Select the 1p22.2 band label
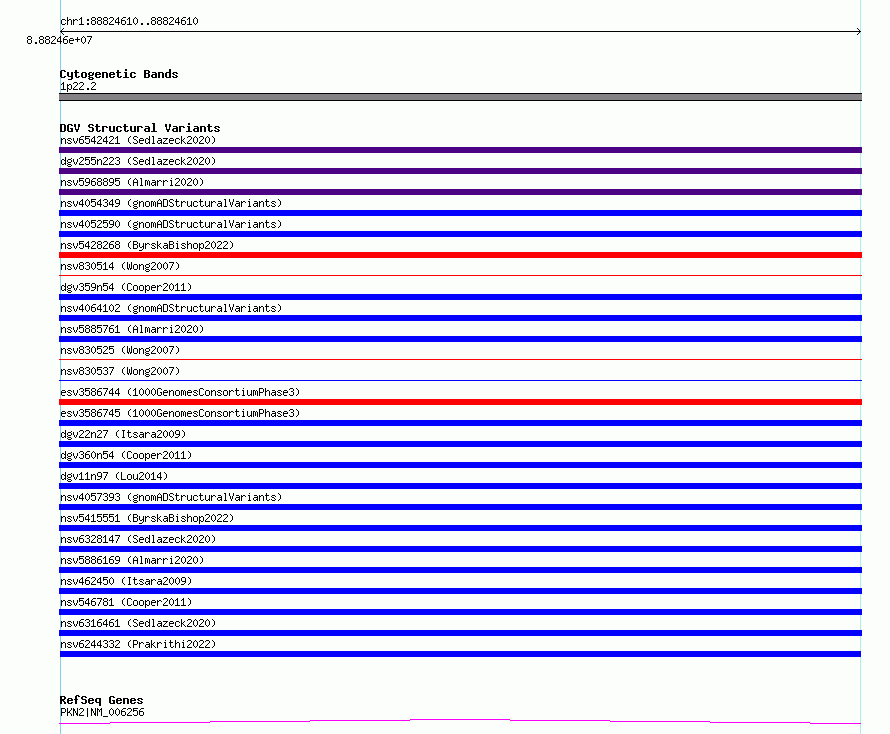890x734 pixels. pyautogui.click(x=78, y=86)
